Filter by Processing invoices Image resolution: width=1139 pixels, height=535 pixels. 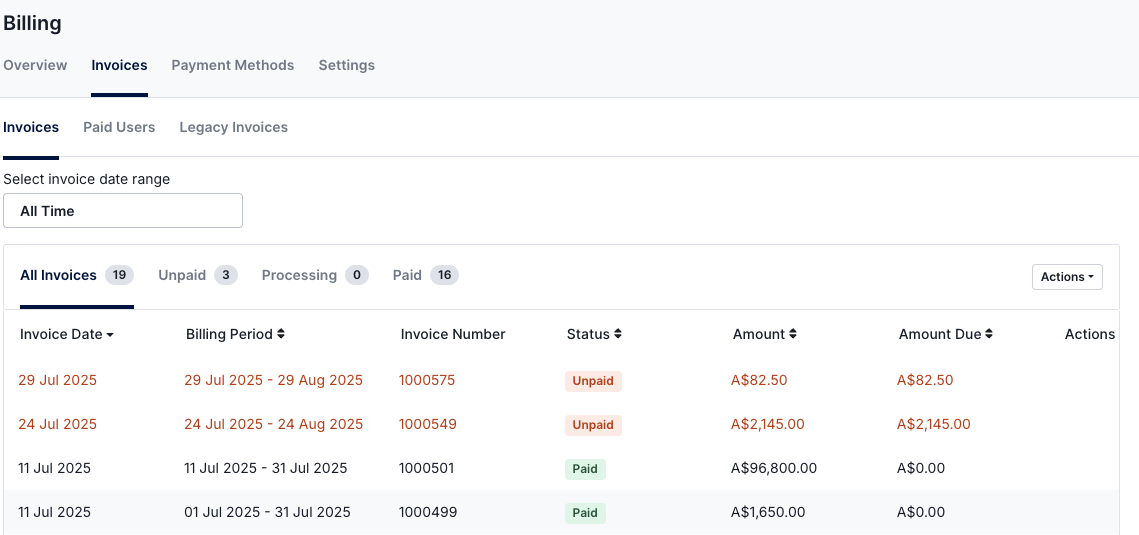click(x=315, y=276)
